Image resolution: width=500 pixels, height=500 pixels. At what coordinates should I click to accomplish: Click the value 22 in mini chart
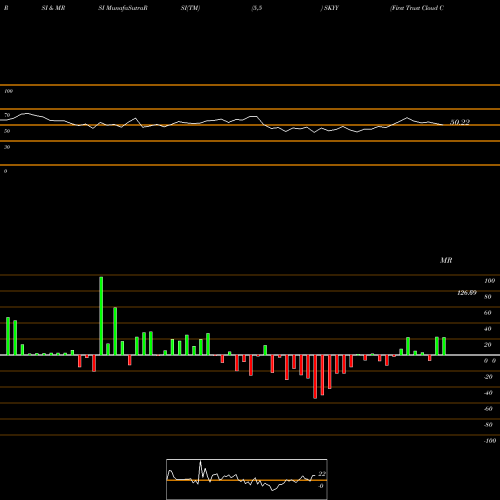[x=322, y=474]
